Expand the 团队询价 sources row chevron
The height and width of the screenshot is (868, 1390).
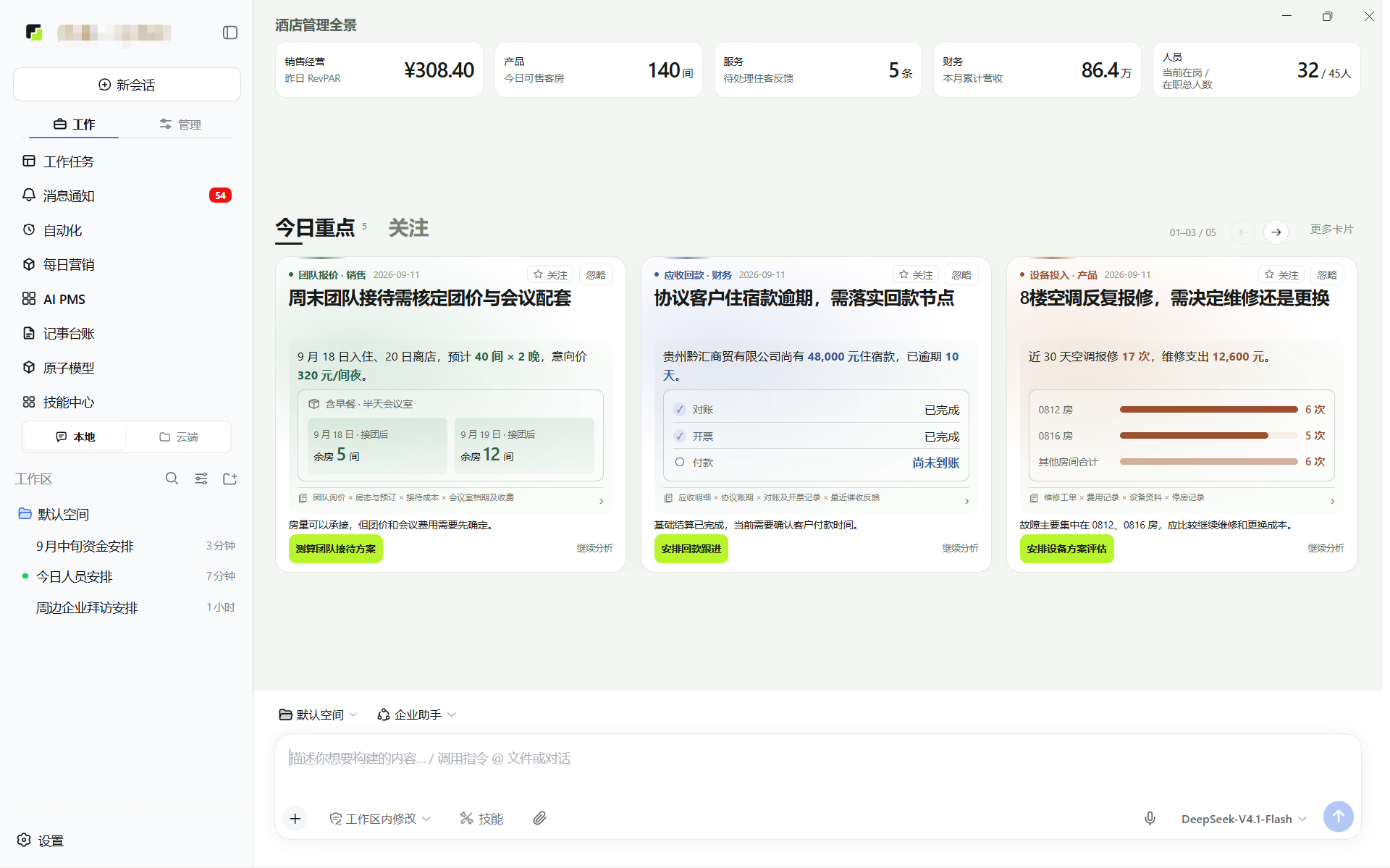601,501
